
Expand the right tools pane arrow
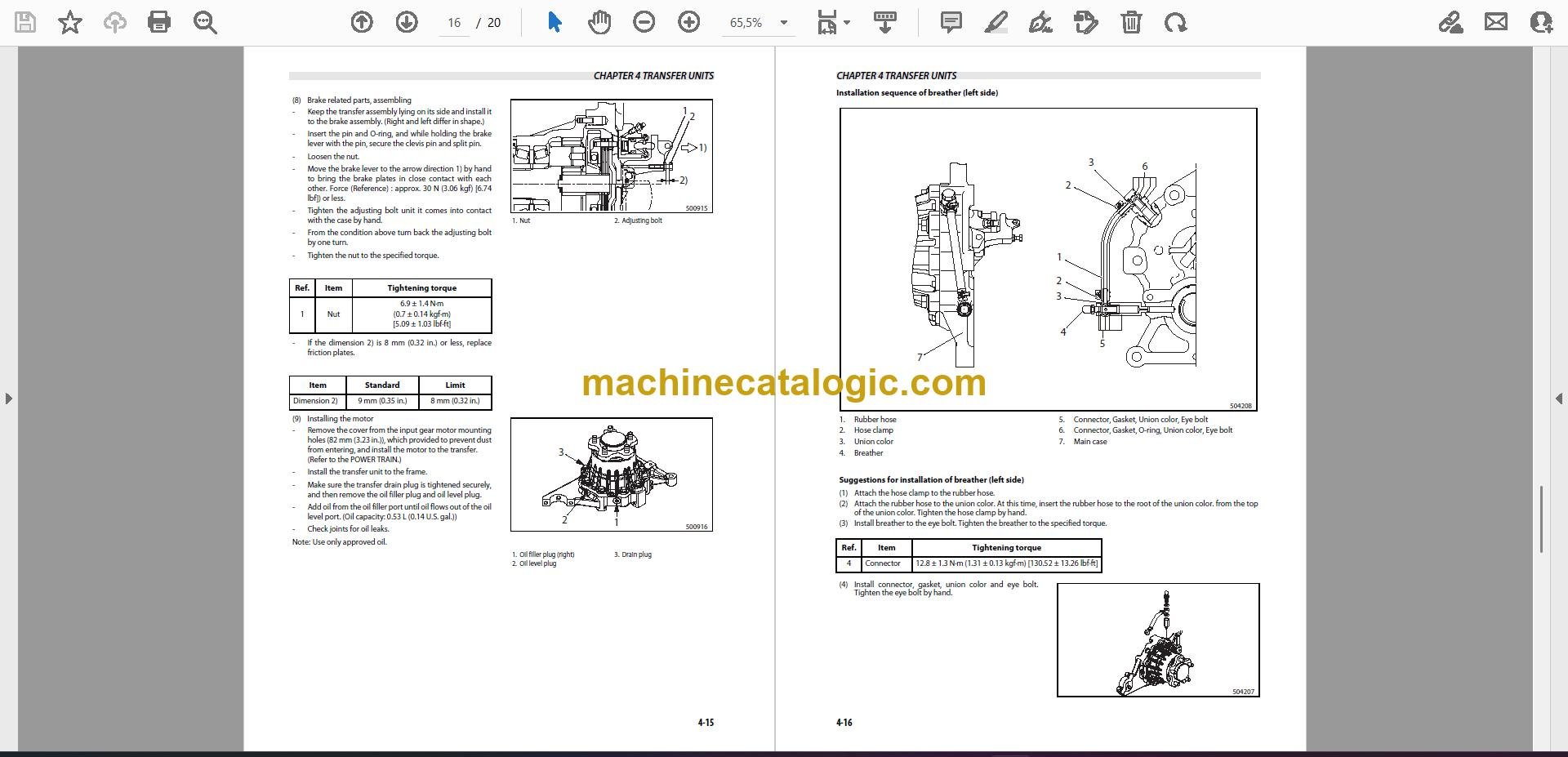click(1558, 399)
